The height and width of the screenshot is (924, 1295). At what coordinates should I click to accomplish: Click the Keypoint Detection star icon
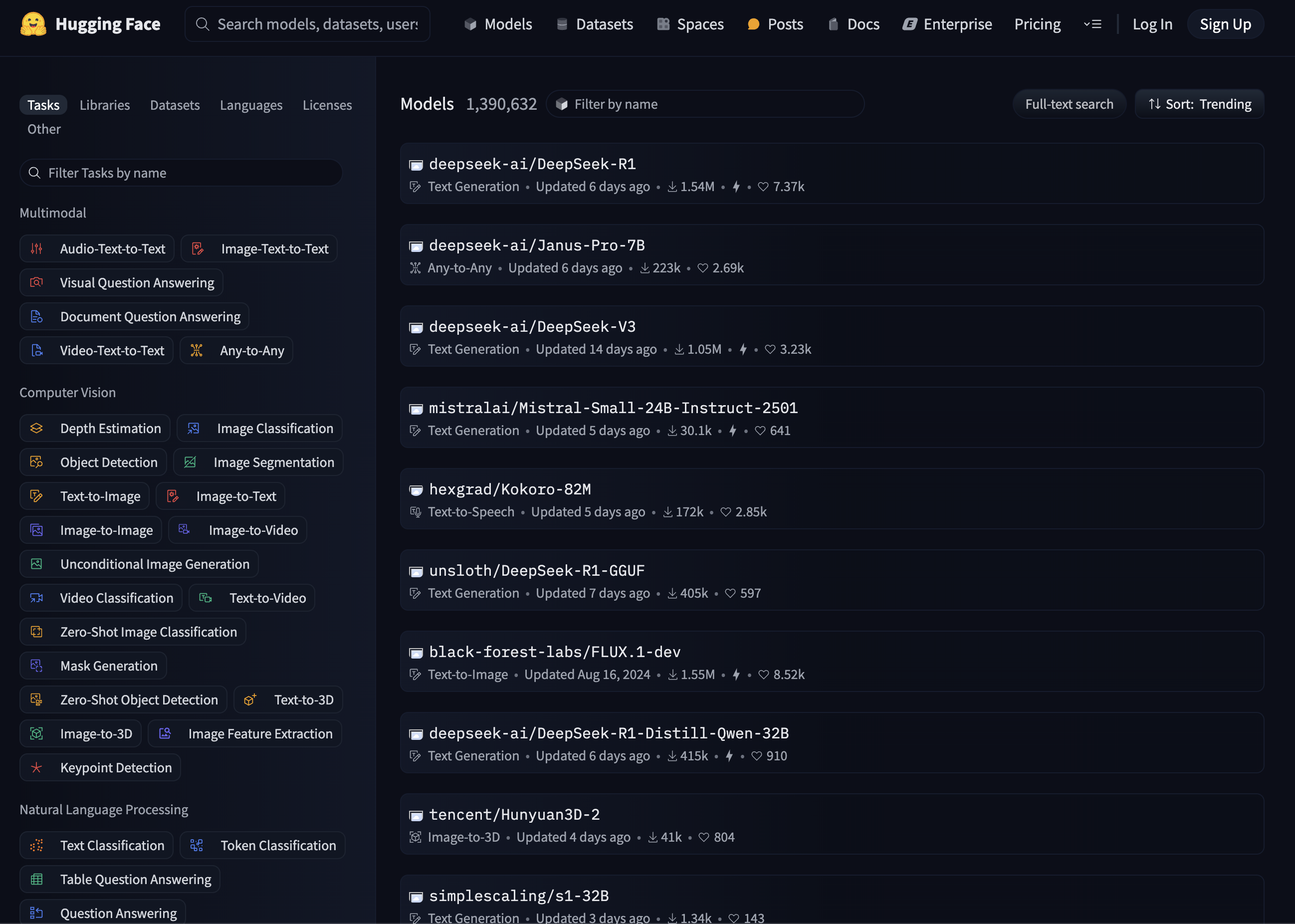(36, 767)
